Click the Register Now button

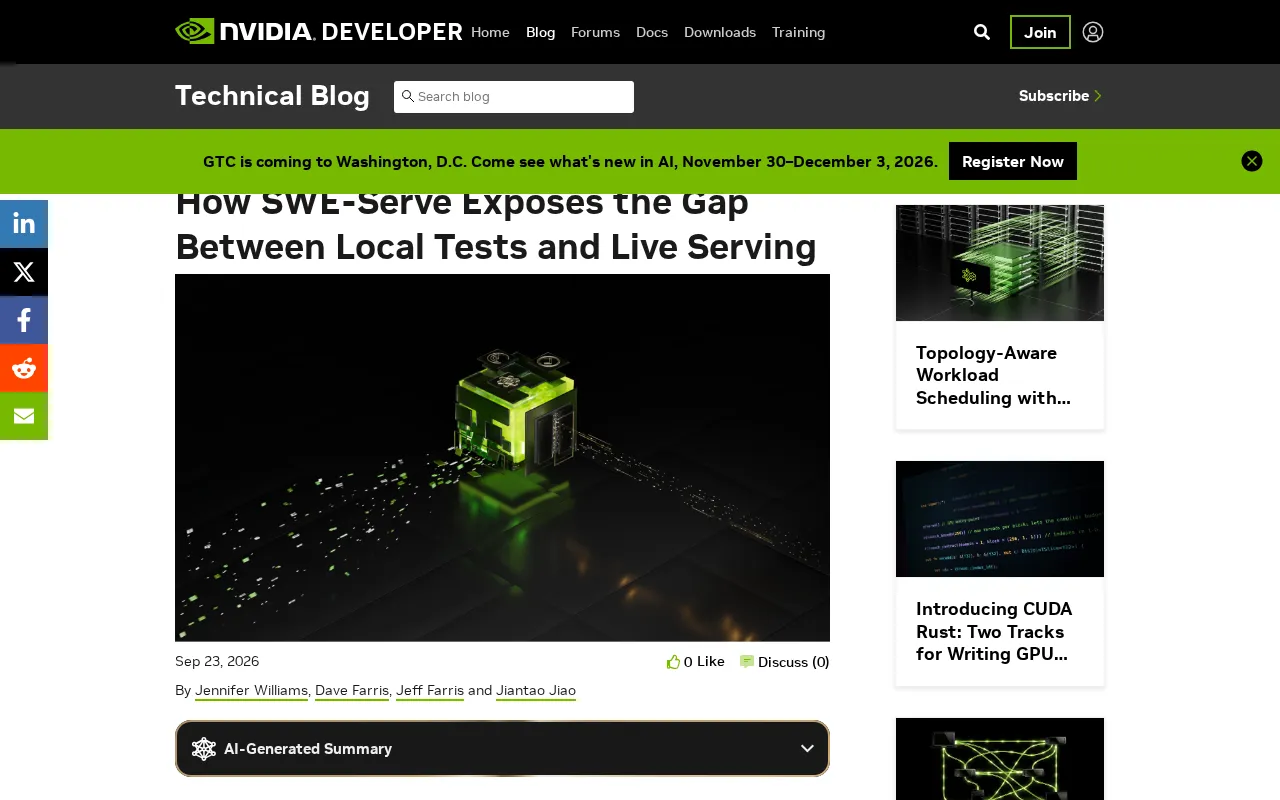[x=1013, y=161]
